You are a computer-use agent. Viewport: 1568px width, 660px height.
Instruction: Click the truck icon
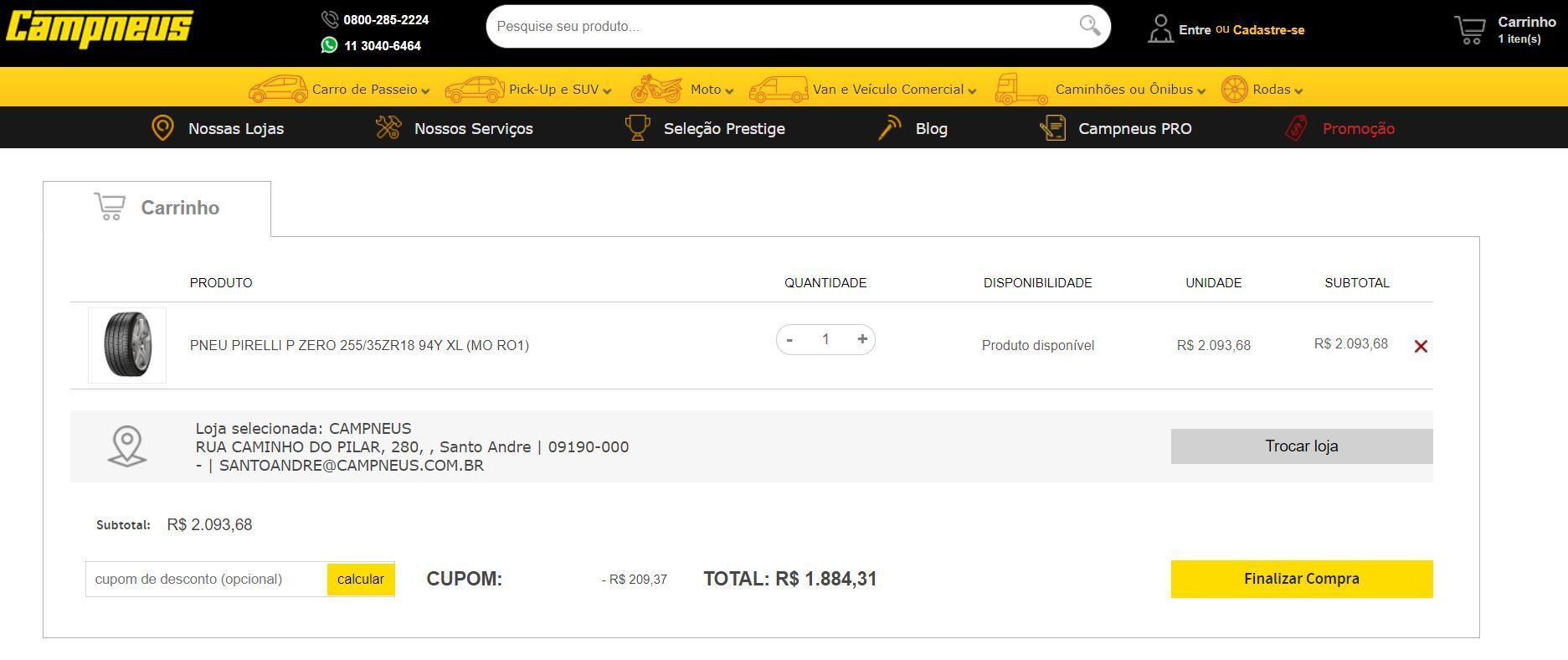click(1021, 89)
